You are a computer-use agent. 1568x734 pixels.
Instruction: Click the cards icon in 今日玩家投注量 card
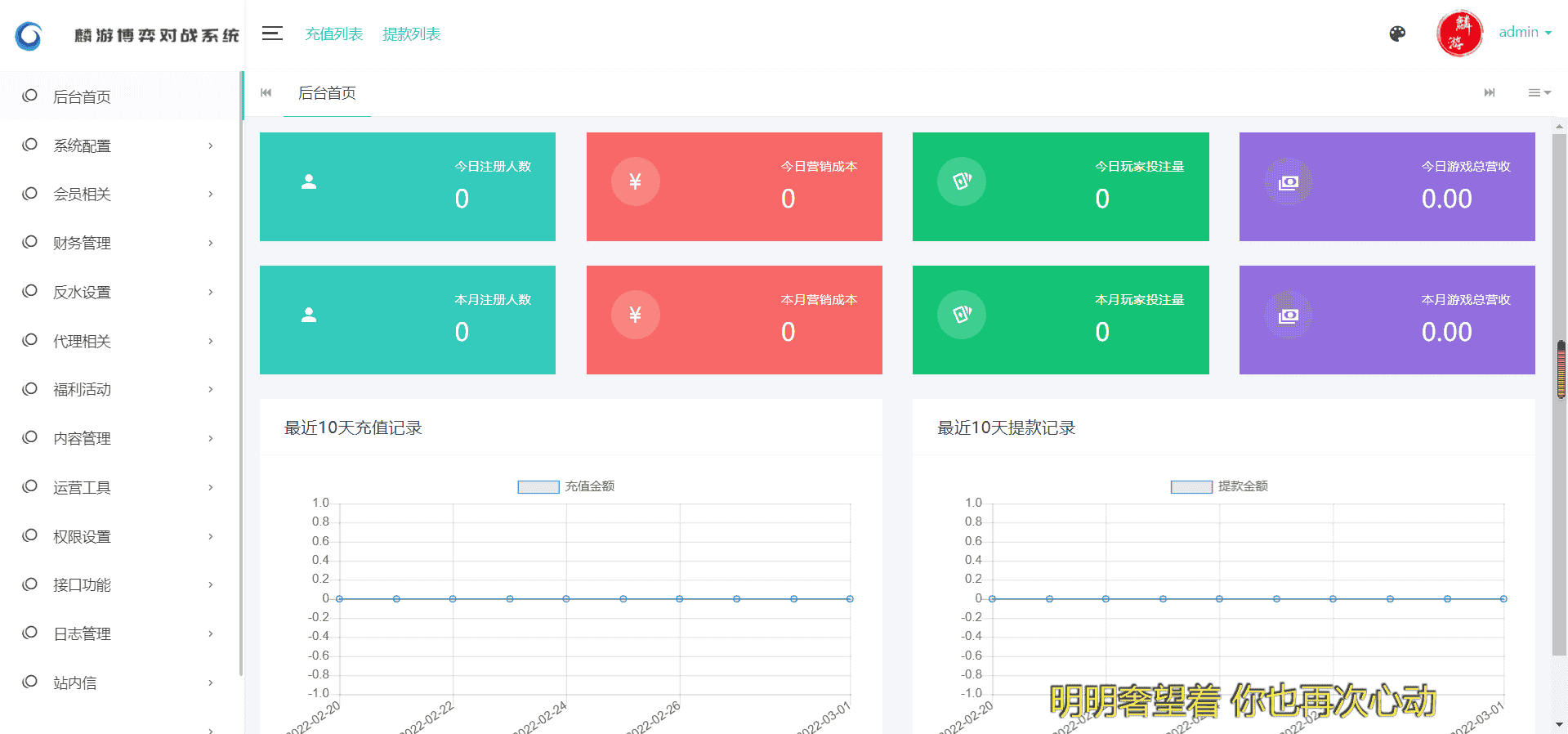click(x=962, y=181)
